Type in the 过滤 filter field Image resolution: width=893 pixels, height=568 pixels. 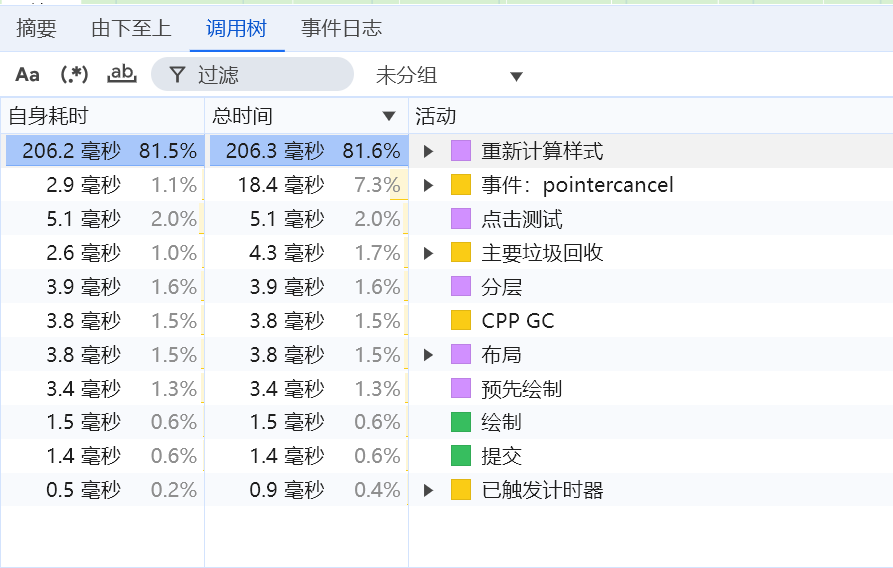coord(270,75)
